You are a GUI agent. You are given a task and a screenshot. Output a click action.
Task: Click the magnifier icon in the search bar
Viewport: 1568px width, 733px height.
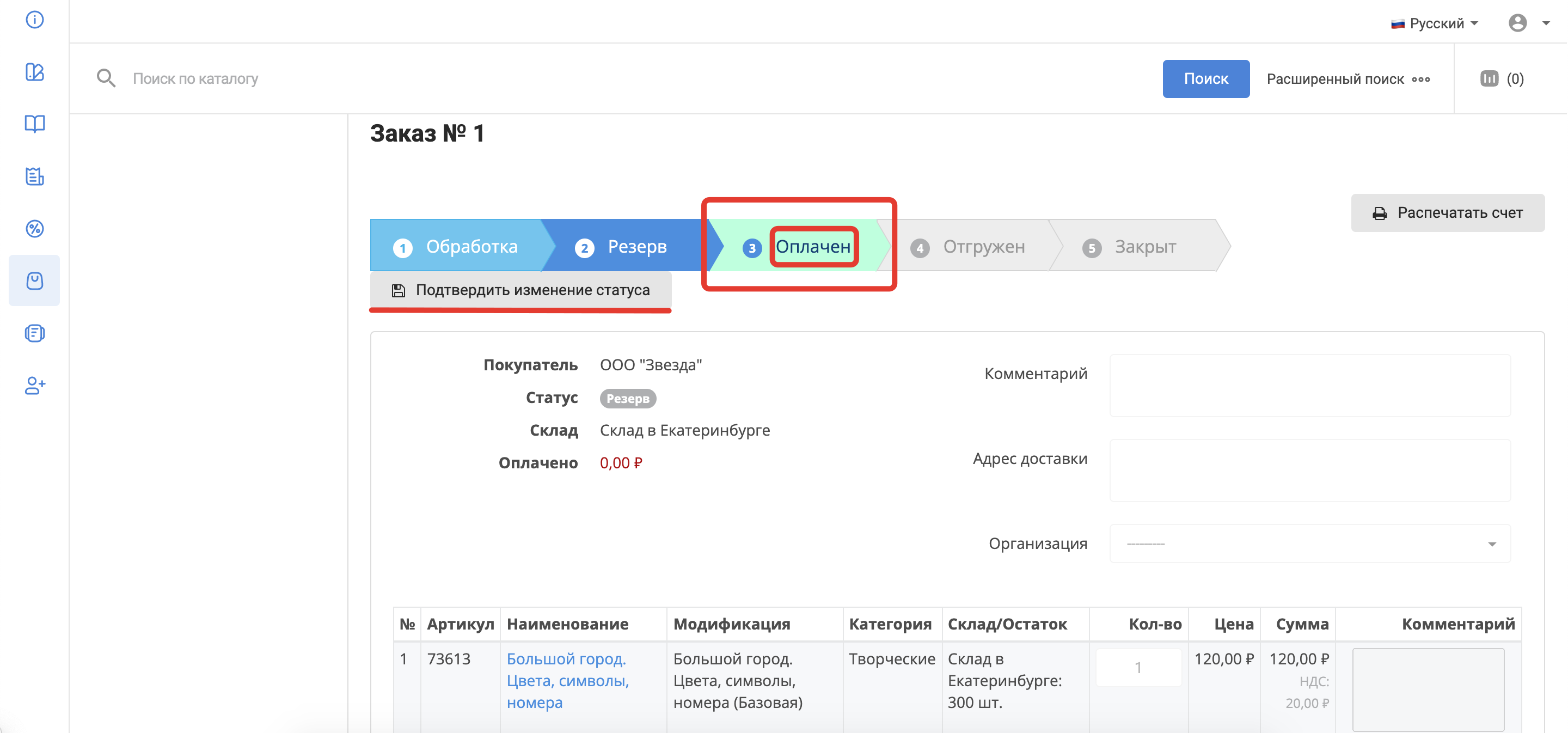pos(106,78)
